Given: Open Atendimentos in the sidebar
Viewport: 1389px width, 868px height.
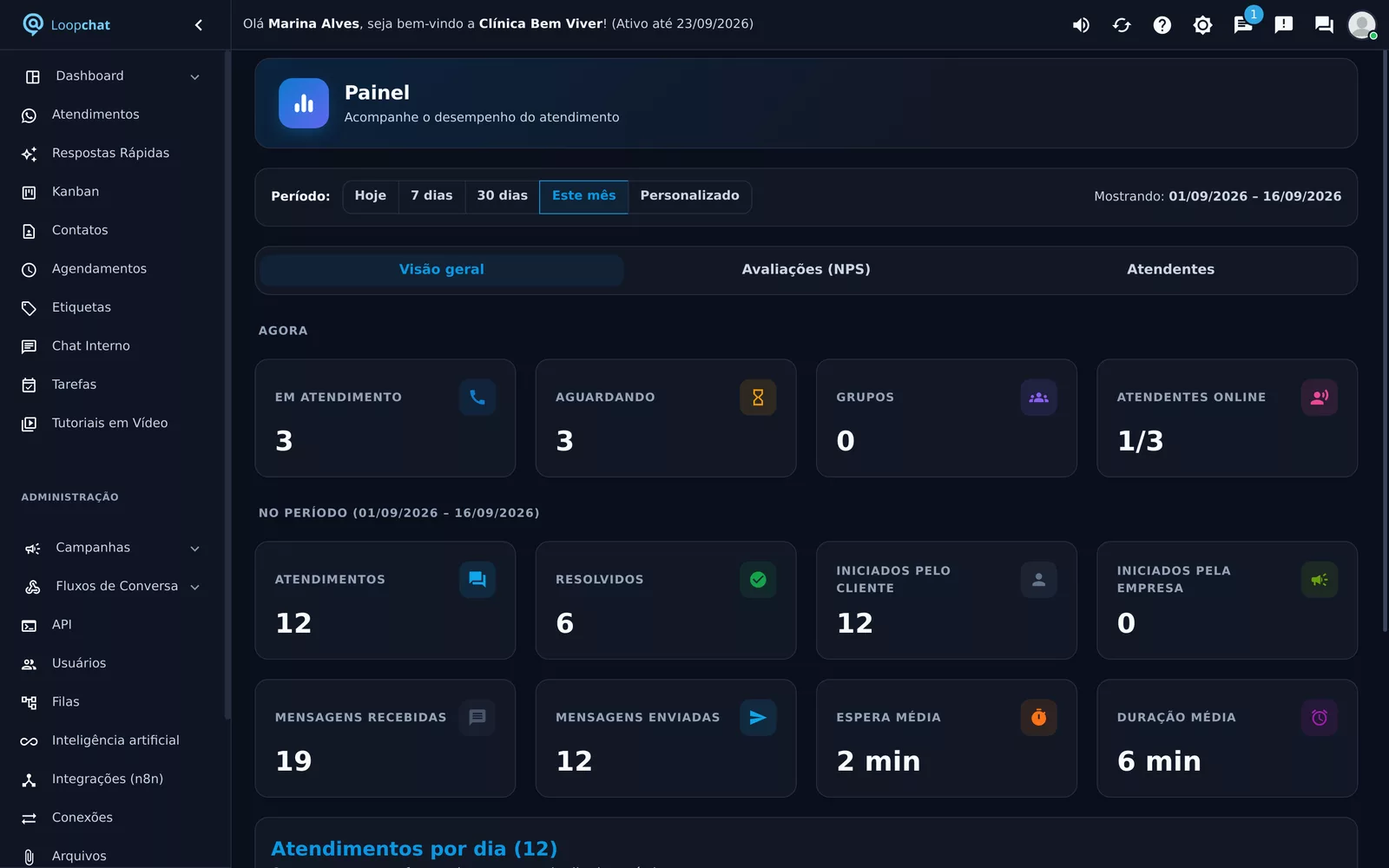Looking at the screenshot, I should coord(113,115).
